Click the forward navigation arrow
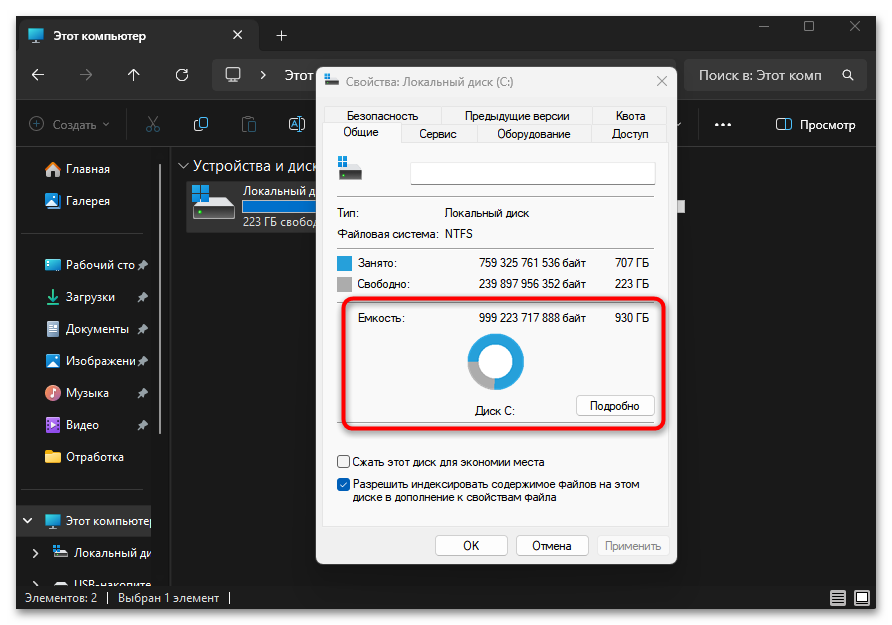The width and height of the screenshot is (892, 625). 86,75
